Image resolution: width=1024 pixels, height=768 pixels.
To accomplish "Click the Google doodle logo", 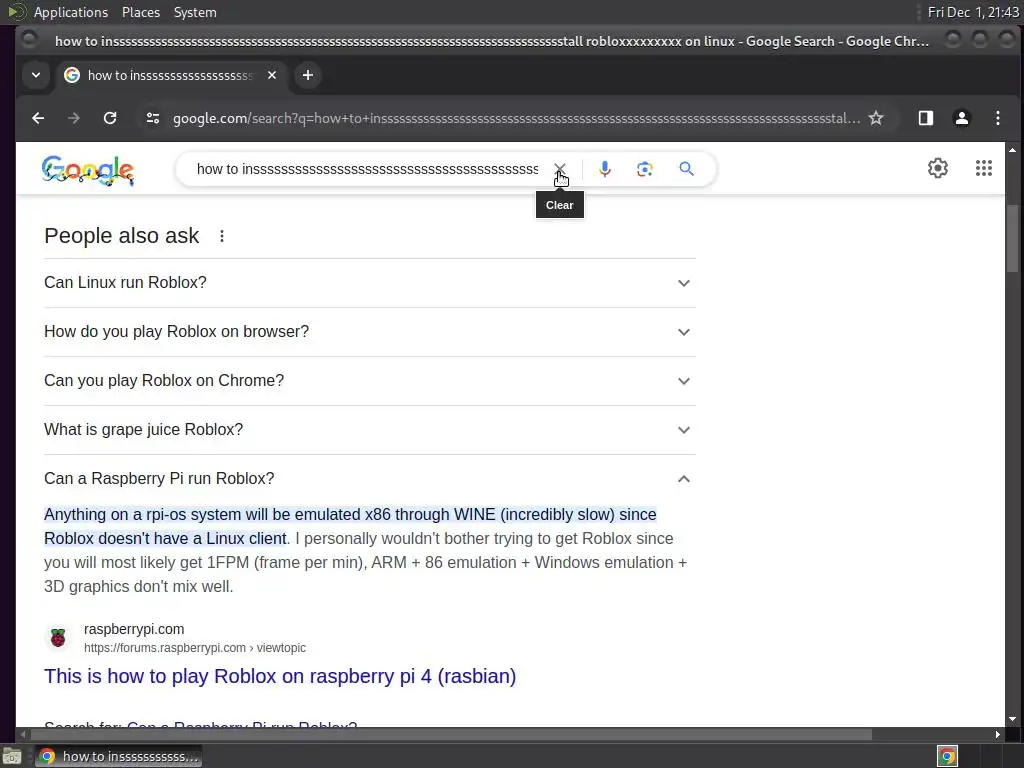I will 88,170.
